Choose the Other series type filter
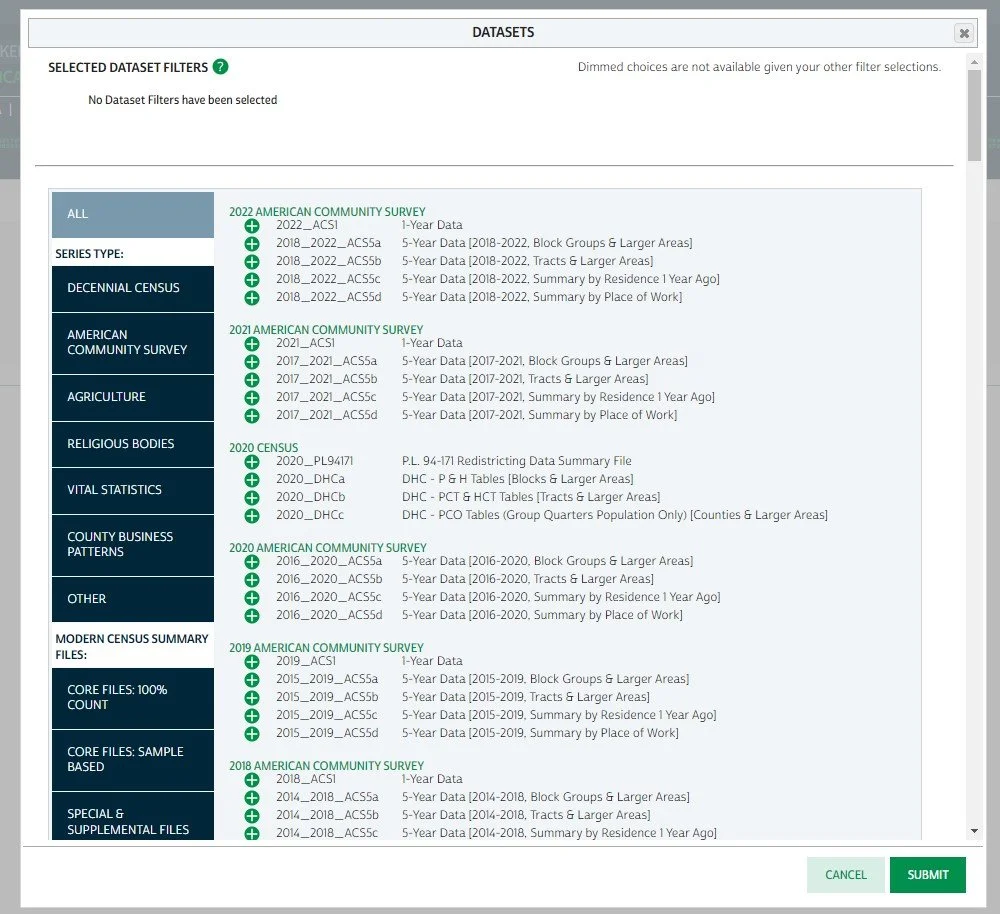The width and height of the screenshot is (1000, 914). 133,599
